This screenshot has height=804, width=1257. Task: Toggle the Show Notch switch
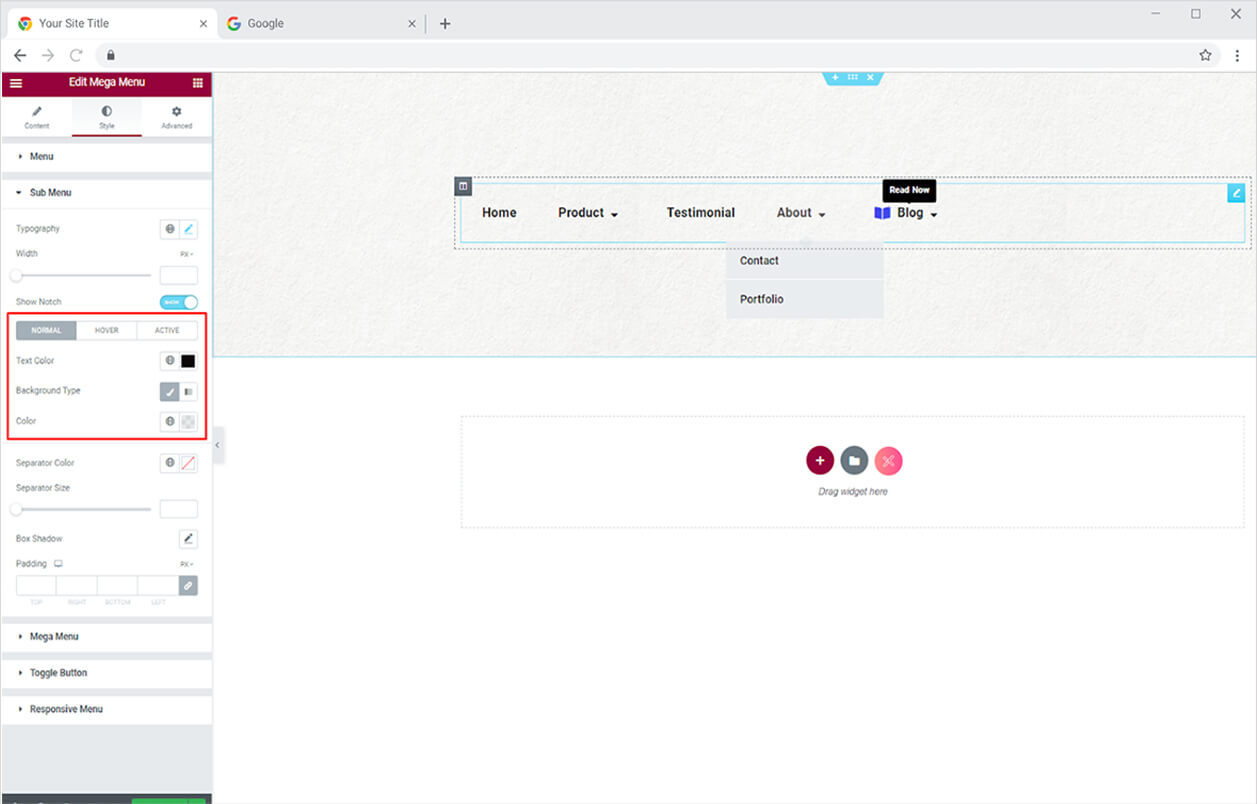pos(179,302)
